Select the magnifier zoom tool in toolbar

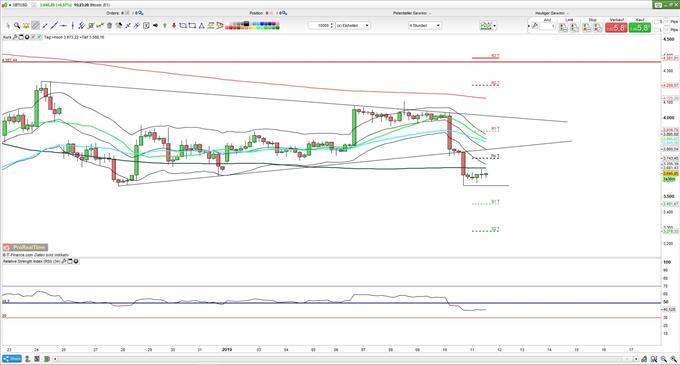click(x=17, y=26)
